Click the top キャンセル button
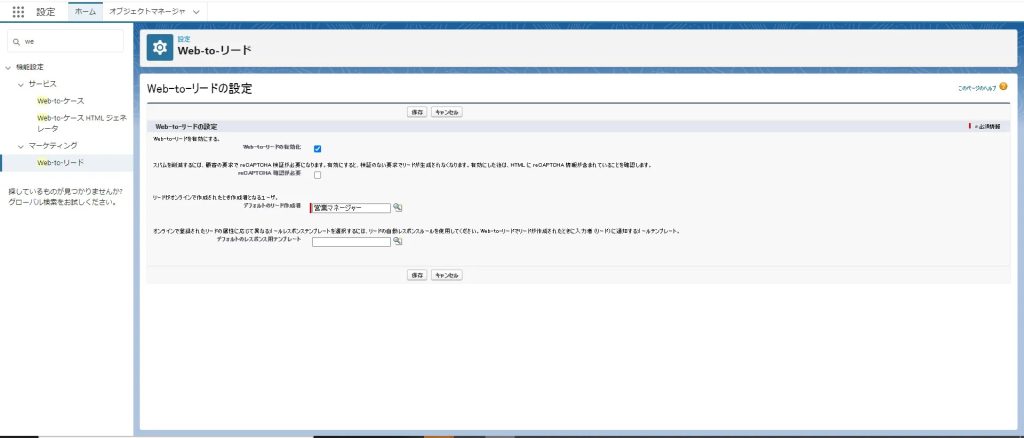Image resolution: width=1024 pixels, height=438 pixels. pos(447,112)
